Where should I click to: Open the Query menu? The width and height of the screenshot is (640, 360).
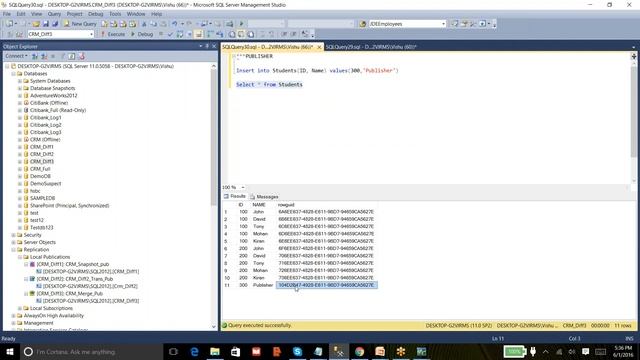coord(54,14)
